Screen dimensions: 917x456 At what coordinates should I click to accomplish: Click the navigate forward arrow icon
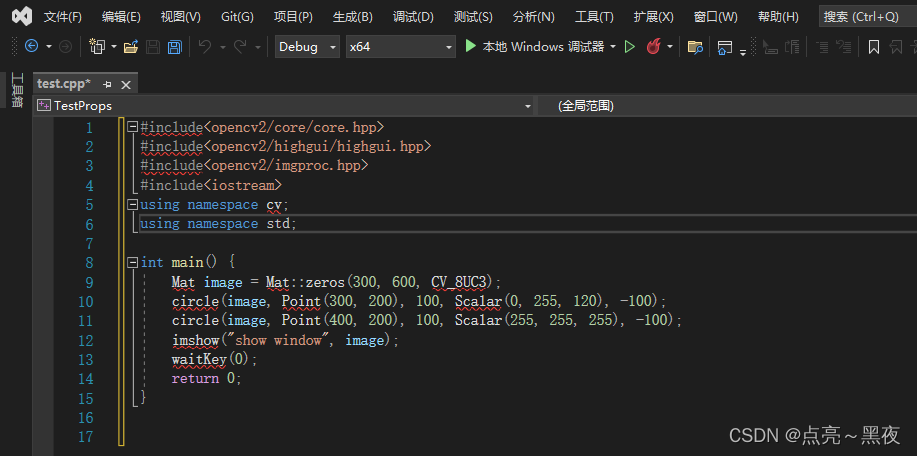tap(66, 47)
